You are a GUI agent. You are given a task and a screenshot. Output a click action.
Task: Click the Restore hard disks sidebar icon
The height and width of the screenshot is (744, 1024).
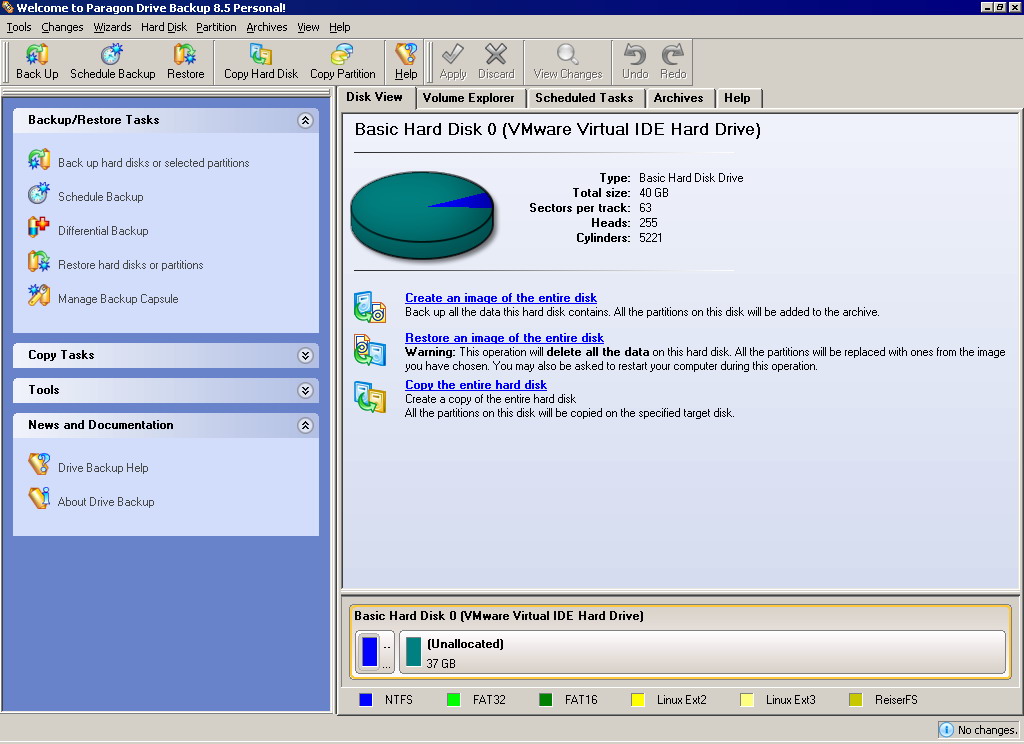(39, 261)
